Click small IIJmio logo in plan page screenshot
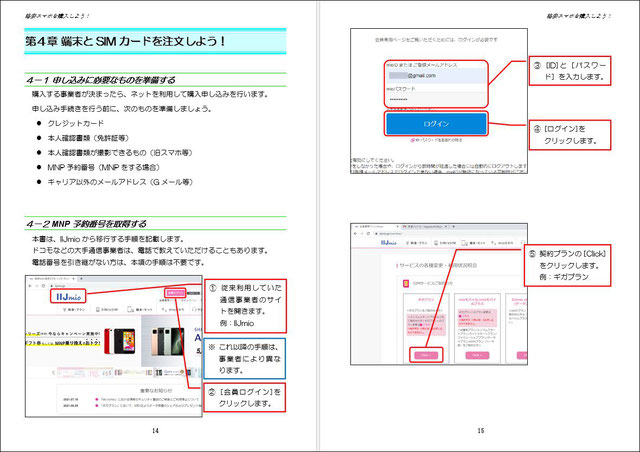 (x=389, y=243)
